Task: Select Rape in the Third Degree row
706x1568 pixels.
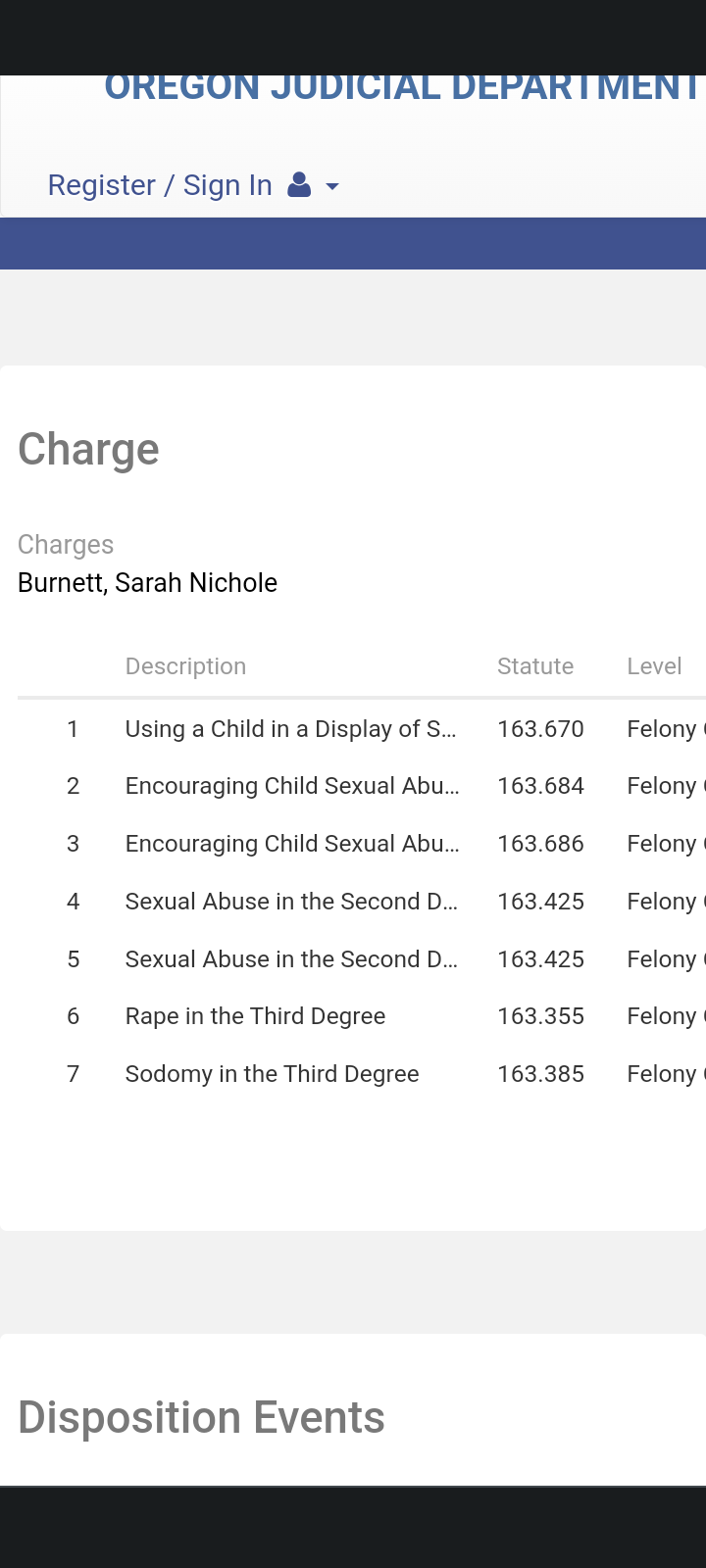Action: [x=362, y=1016]
